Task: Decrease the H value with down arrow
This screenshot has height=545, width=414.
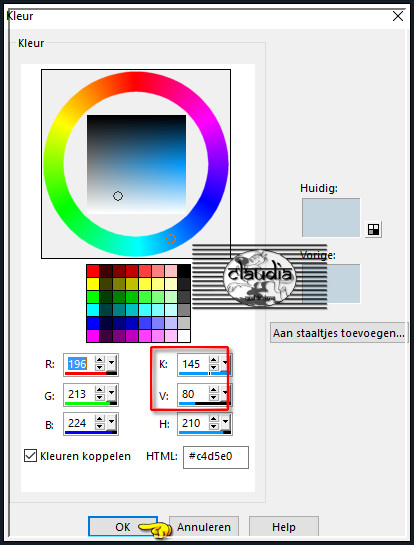Action: click(x=213, y=426)
